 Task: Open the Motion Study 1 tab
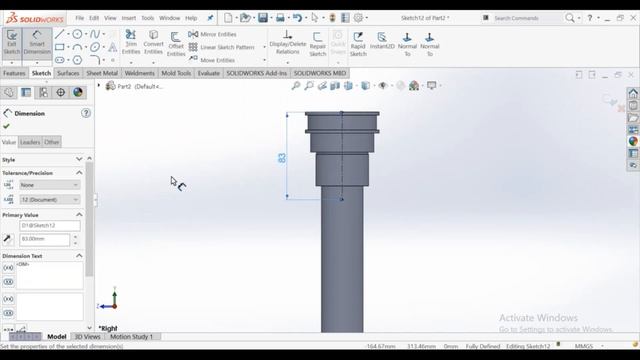[131, 337]
